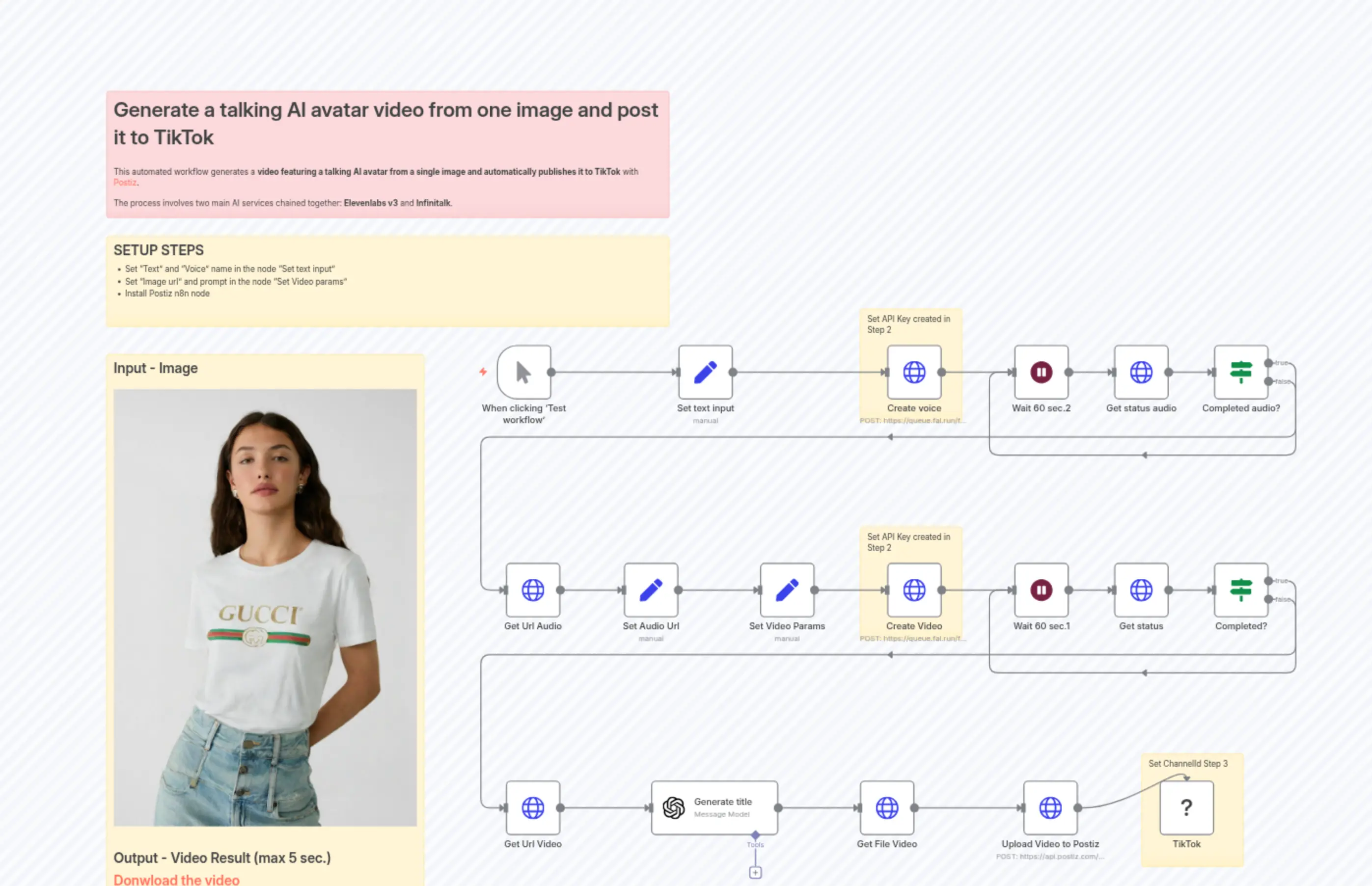The height and width of the screenshot is (886, 1372).
Task: Open the Set Video Params node
Action: (787, 590)
